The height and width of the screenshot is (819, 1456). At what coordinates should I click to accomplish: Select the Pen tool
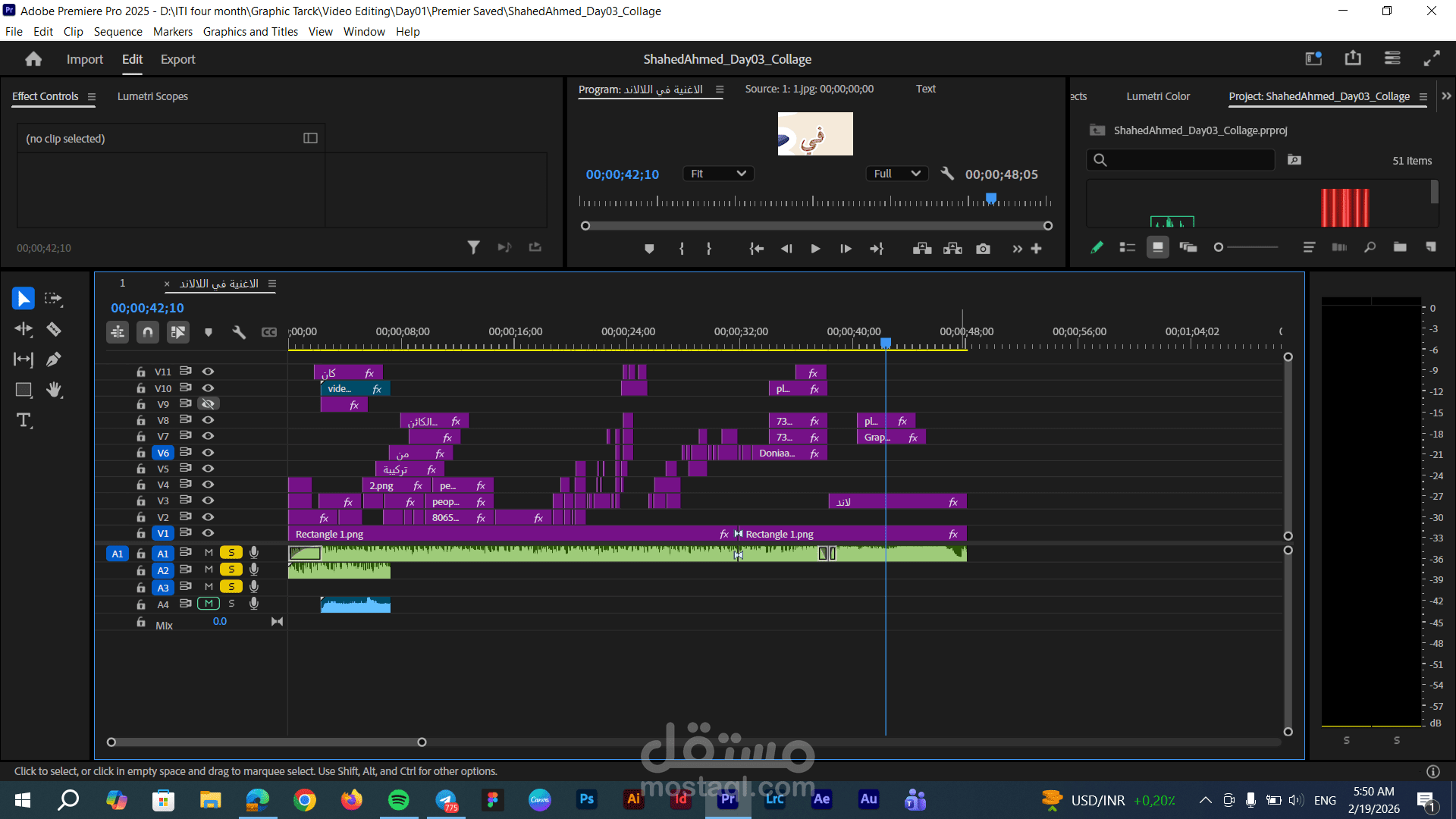[54, 359]
